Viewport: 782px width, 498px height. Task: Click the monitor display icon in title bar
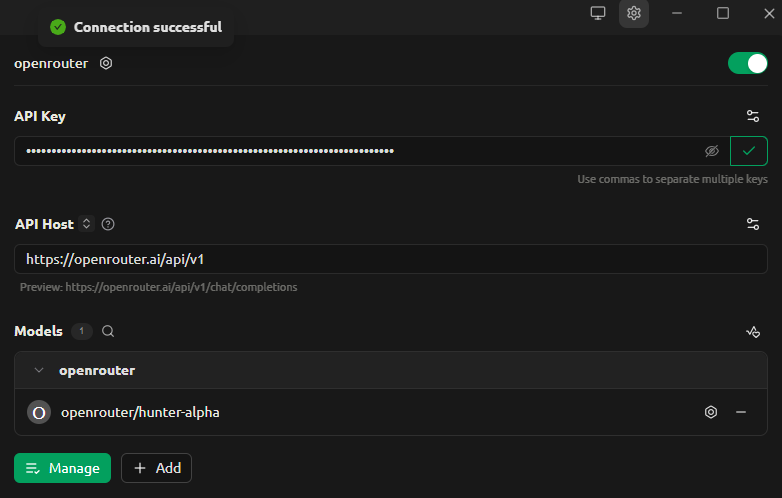click(597, 13)
